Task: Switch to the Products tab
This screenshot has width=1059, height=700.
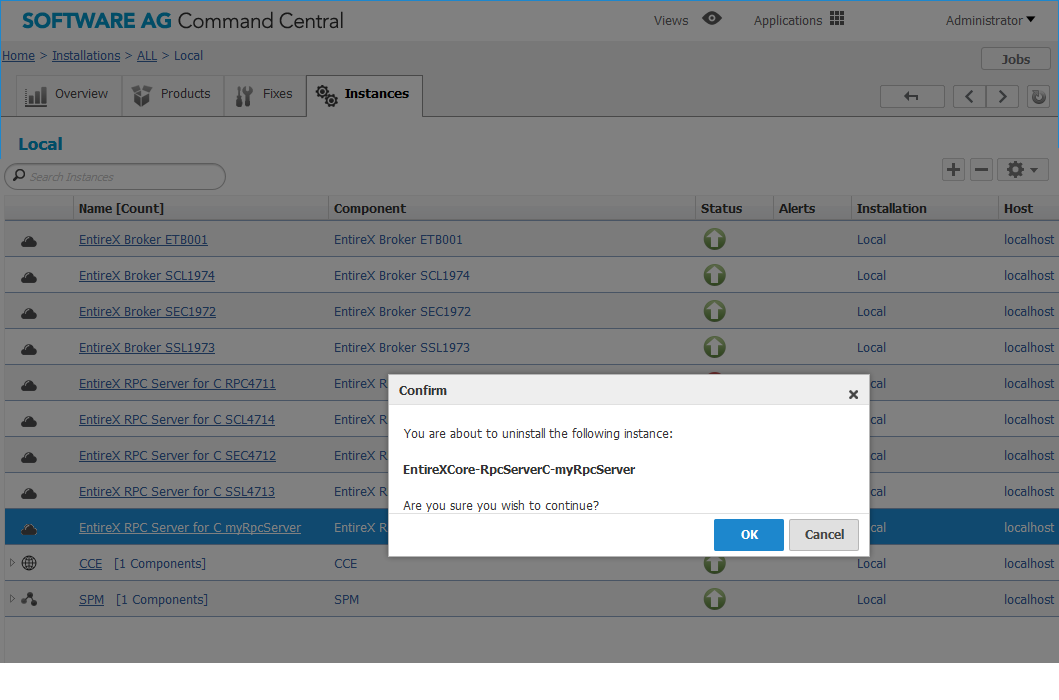Action: pyautogui.click(x=173, y=95)
